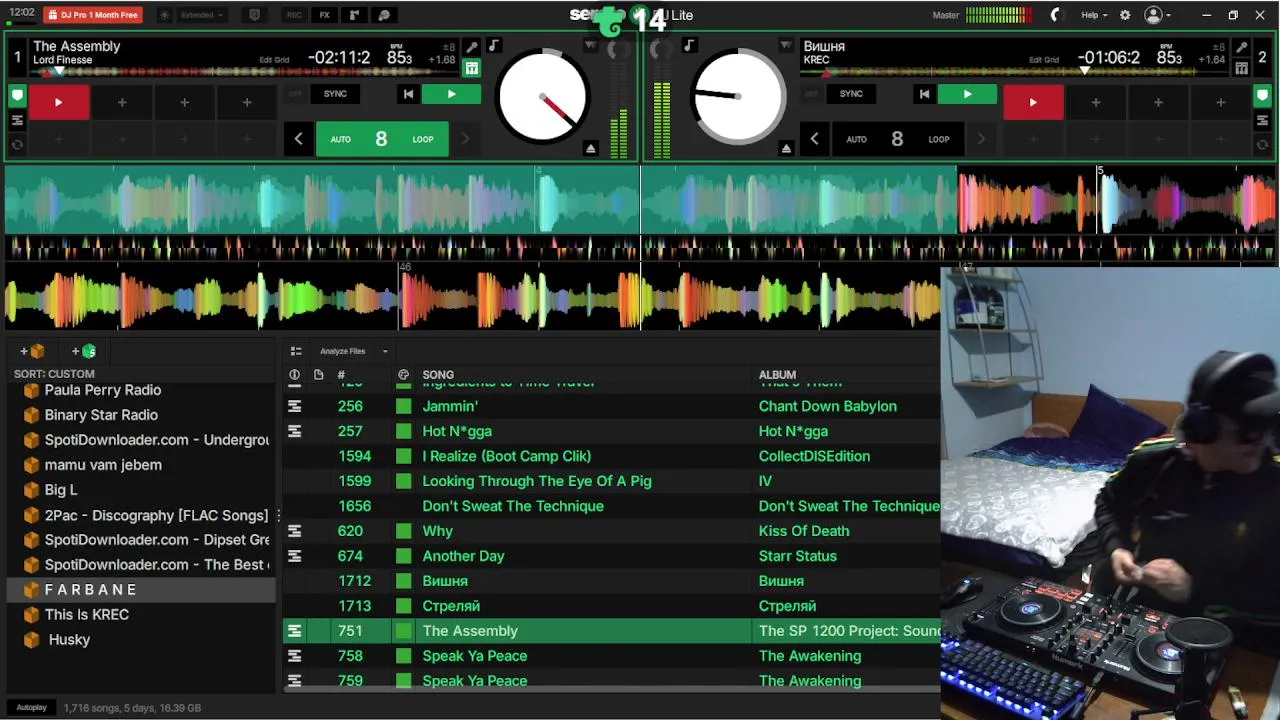Viewport: 1280px width, 720px height.
Task: Open the Extended view mode dropdown
Action: click(201, 15)
